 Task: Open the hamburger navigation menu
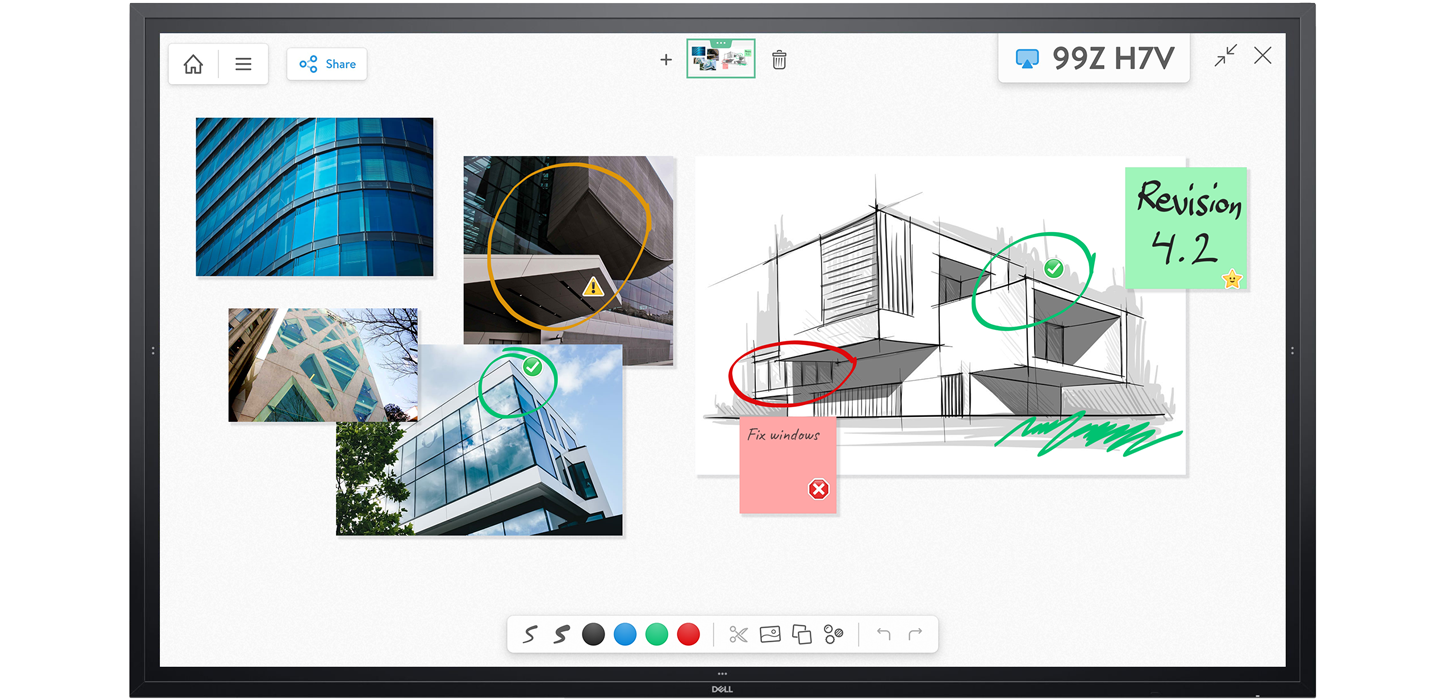pos(243,63)
